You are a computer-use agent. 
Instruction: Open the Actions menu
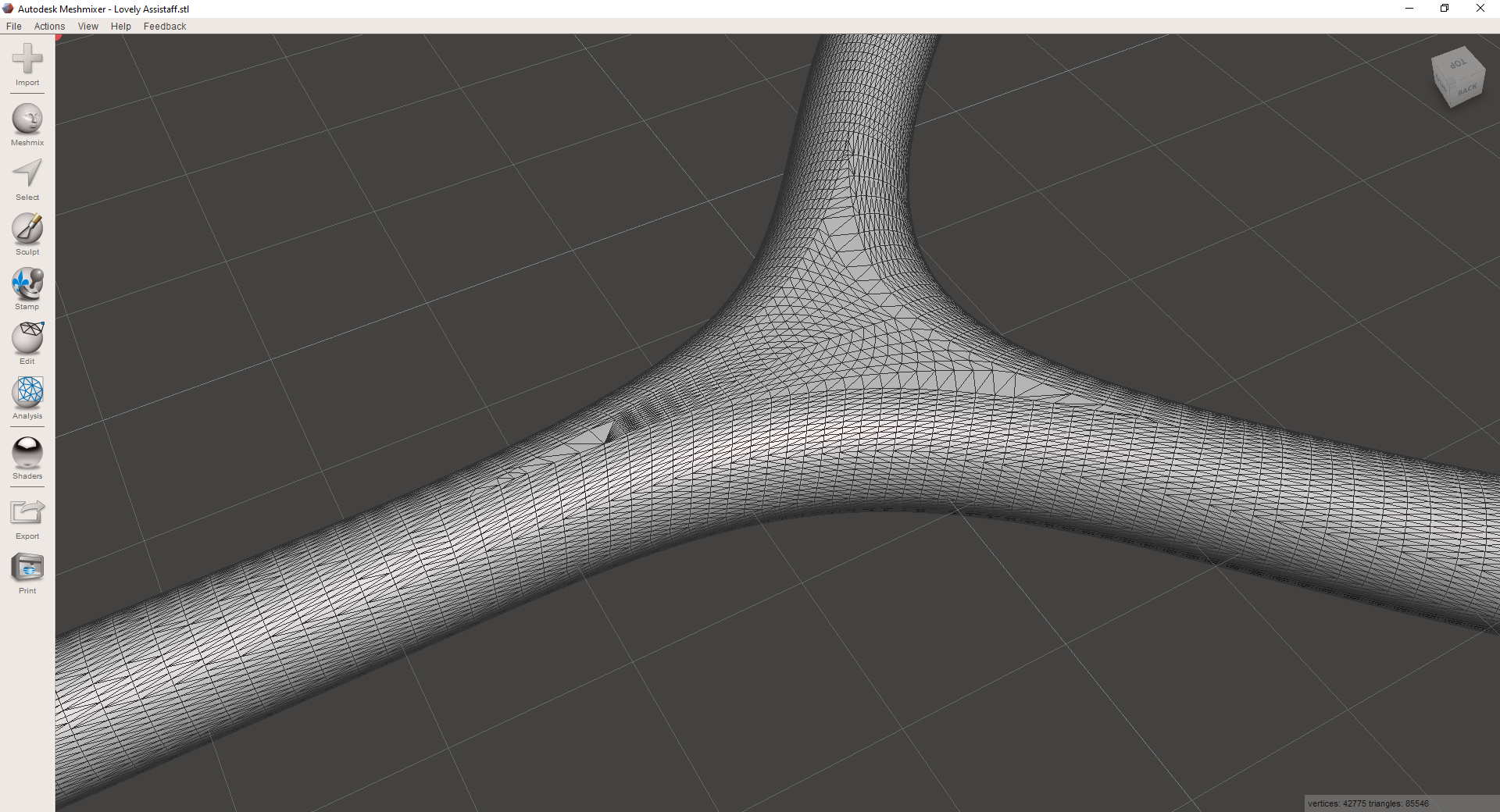click(x=49, y=26)
